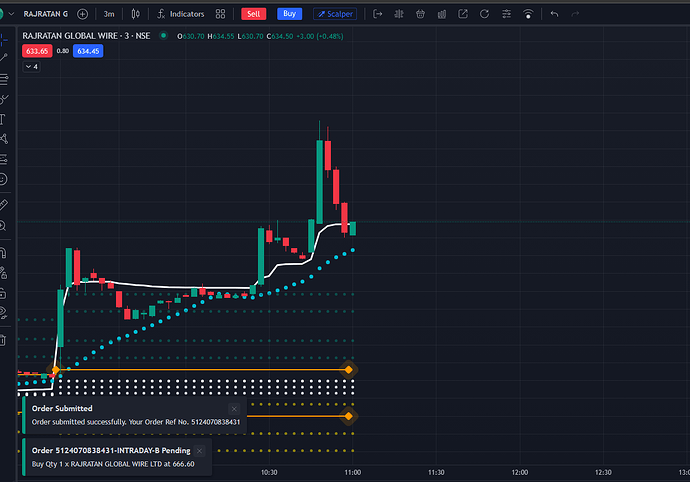Open the bar chart analytics icon

[442, 14]
